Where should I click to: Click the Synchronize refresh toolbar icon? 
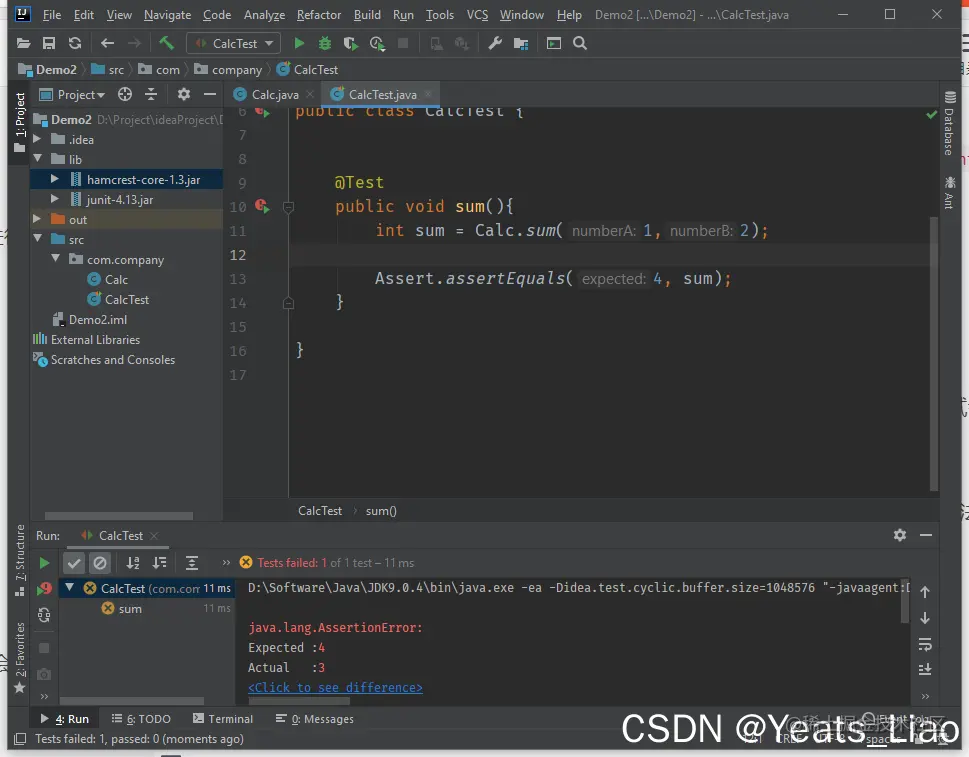click(x=75, y=43)
